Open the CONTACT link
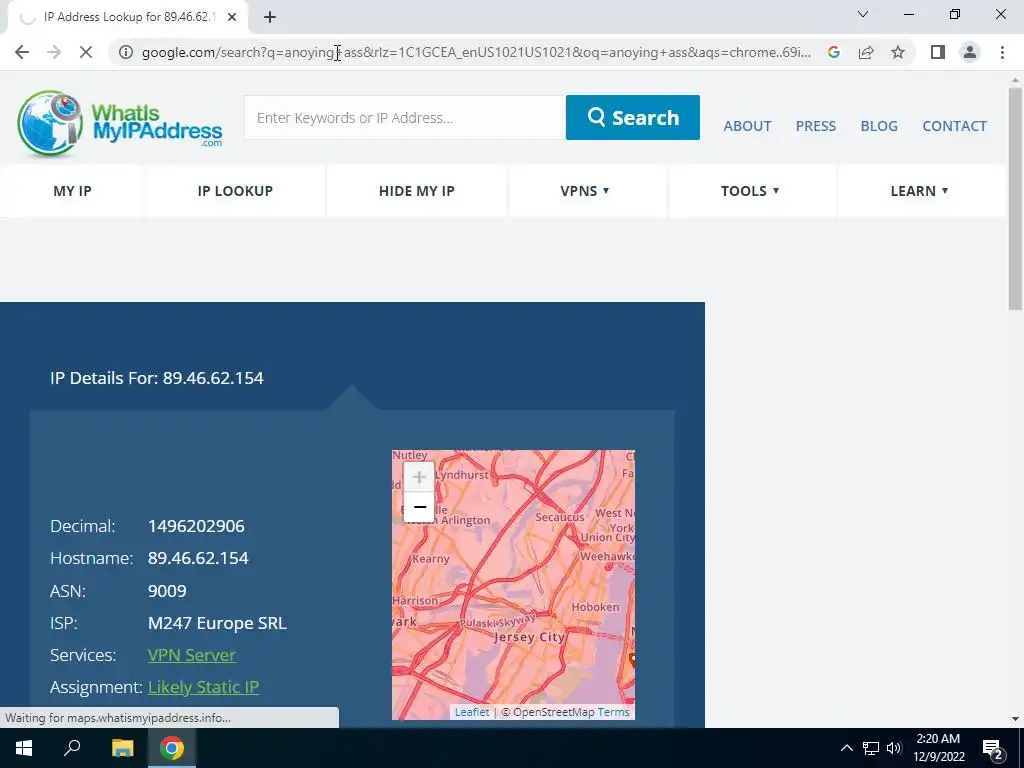1024x768 pixels. (x=954, y=126)
